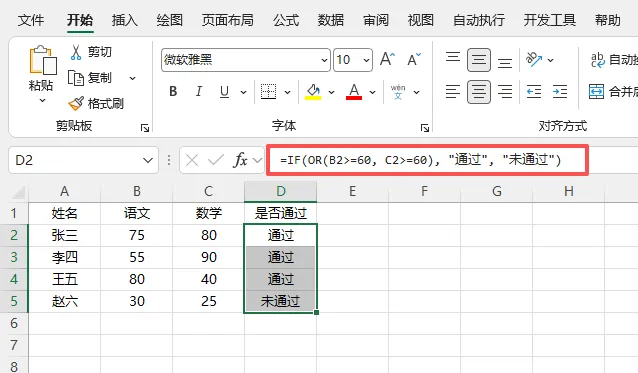638x373 pixels.
Task: Decrease font size with the smaller A icon
Action: tap(414, 59)
